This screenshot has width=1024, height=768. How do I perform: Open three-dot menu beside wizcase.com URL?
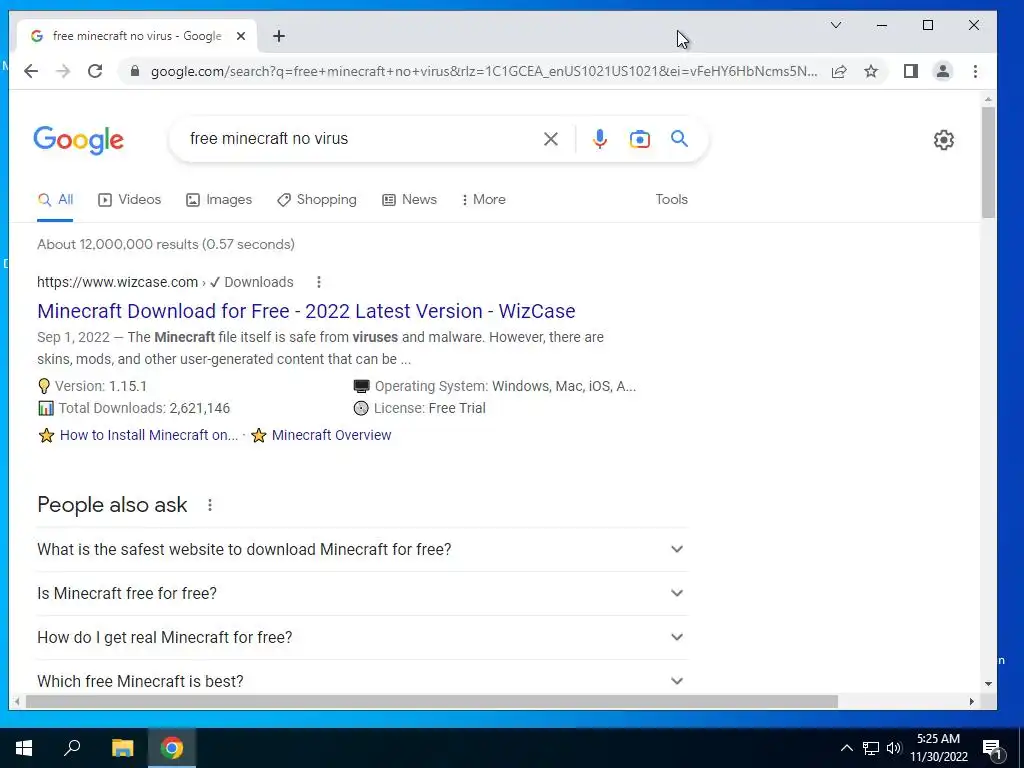click(319, 282)
